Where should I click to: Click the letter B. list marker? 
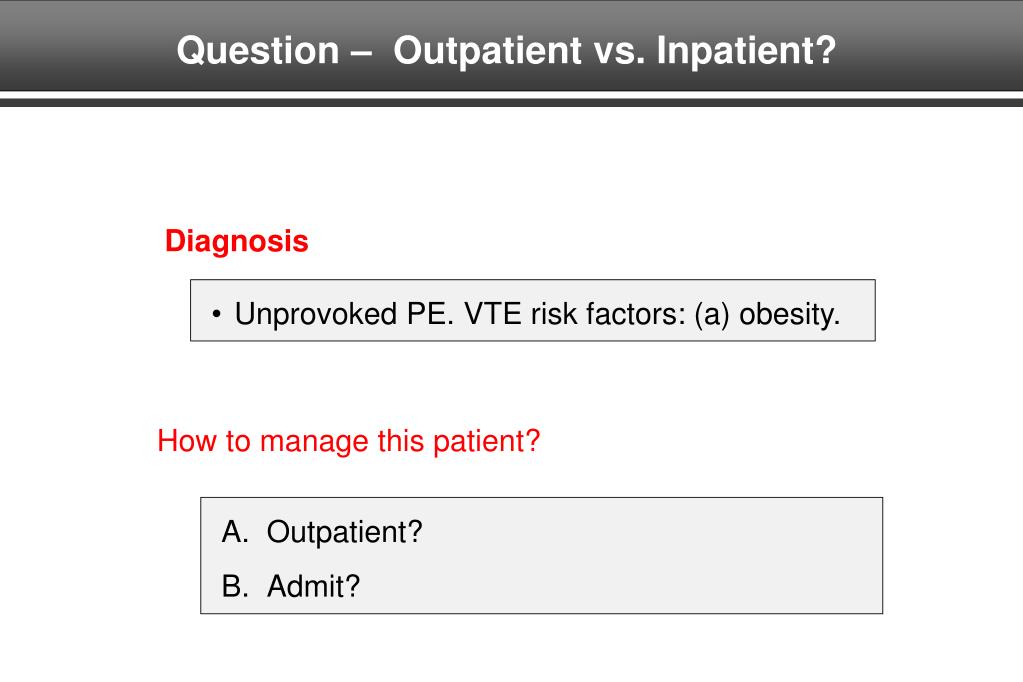[235, 586]
